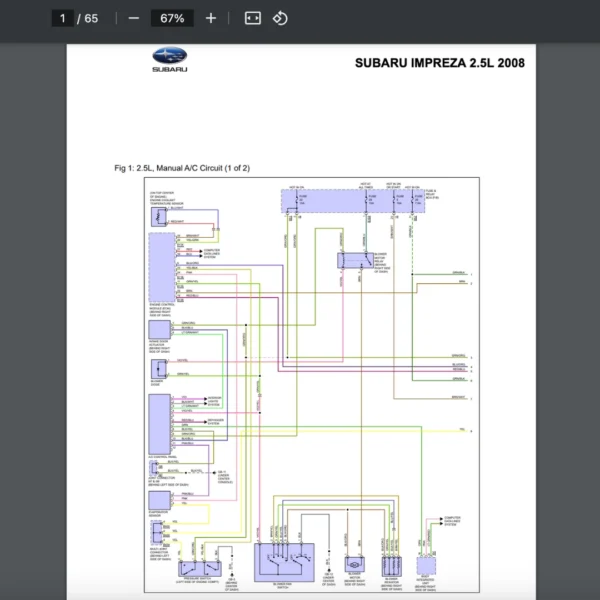Click the engine control module block
This screenshot has height=600, width=600.
162,267
